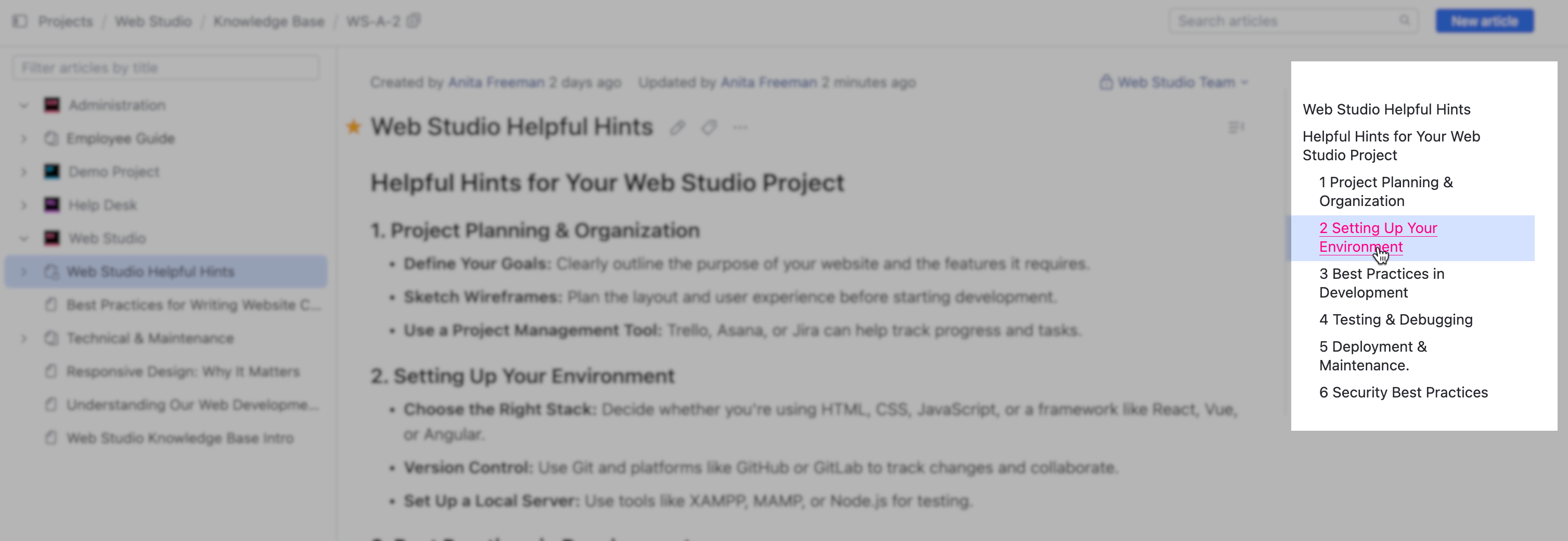This screenshot has height=541, width=1568.
Task: Open the Web Studio Team visibility dropdown
Action: (1175, 82)
